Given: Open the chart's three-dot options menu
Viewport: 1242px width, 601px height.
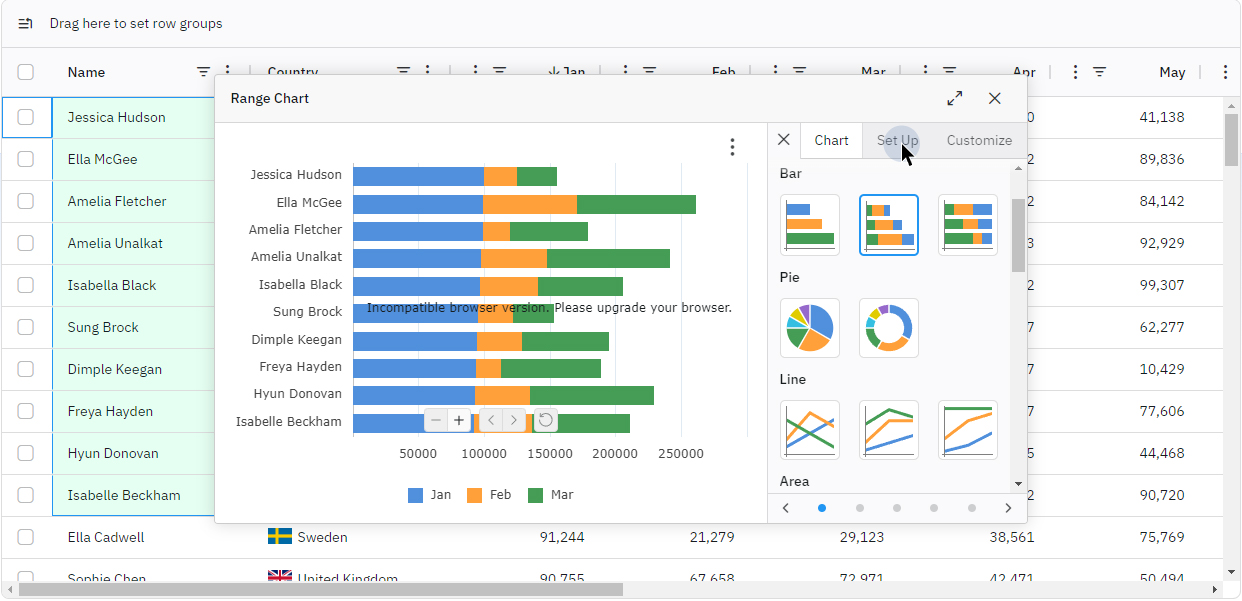Looking at the screenshot, I should point(732,147).
